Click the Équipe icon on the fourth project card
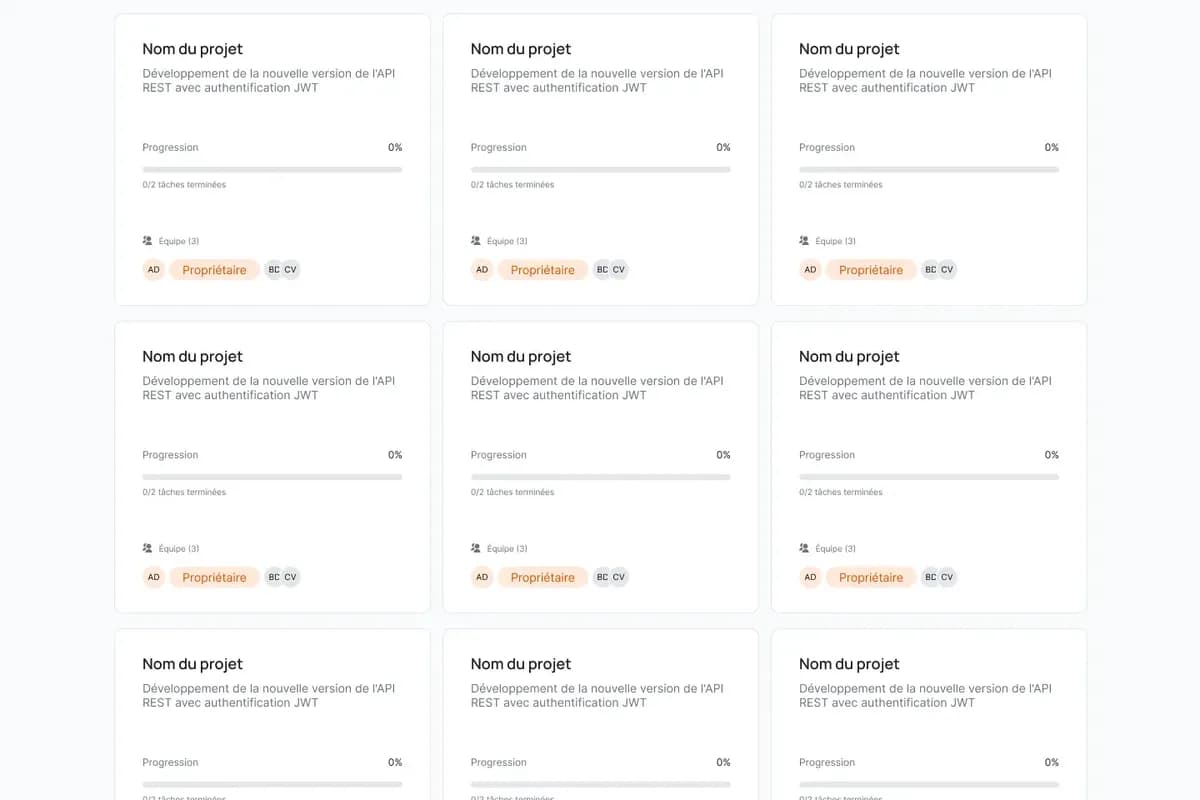Screen dimensions: 1200x800 [148, 548]
